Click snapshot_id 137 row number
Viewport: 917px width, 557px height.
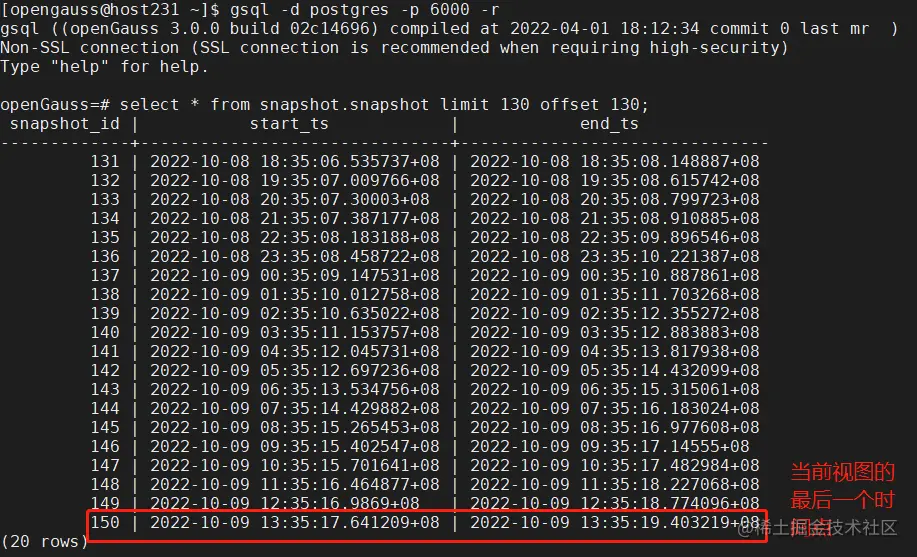point(105,276)
